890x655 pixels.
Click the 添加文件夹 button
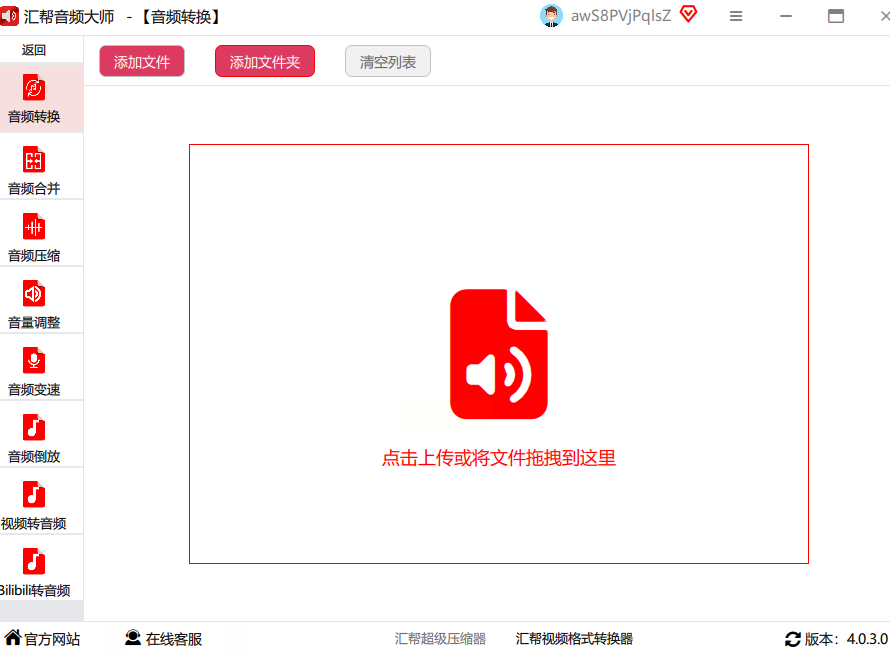(265, 61)
